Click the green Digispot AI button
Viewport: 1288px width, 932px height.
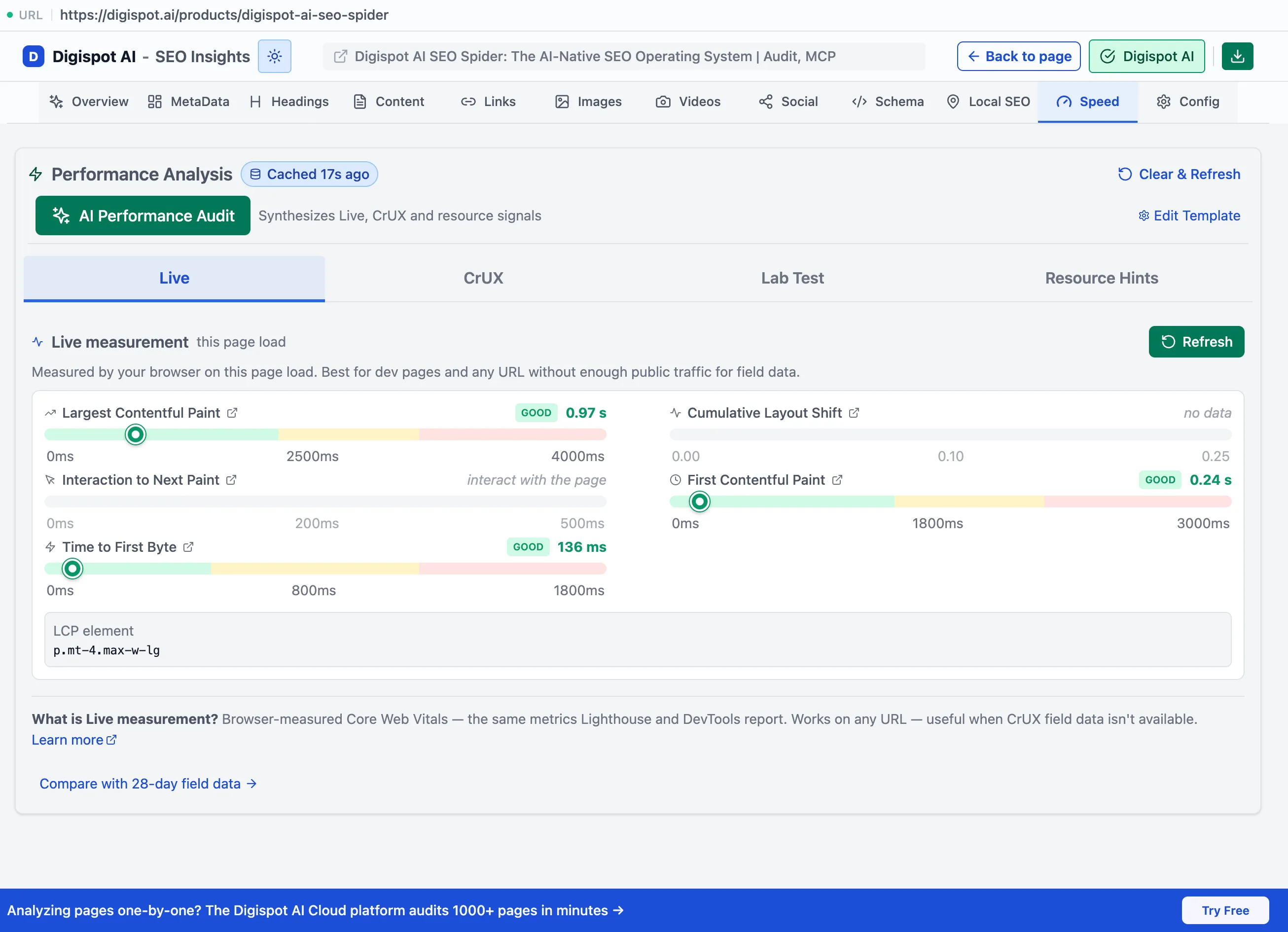click(1146, 56)
